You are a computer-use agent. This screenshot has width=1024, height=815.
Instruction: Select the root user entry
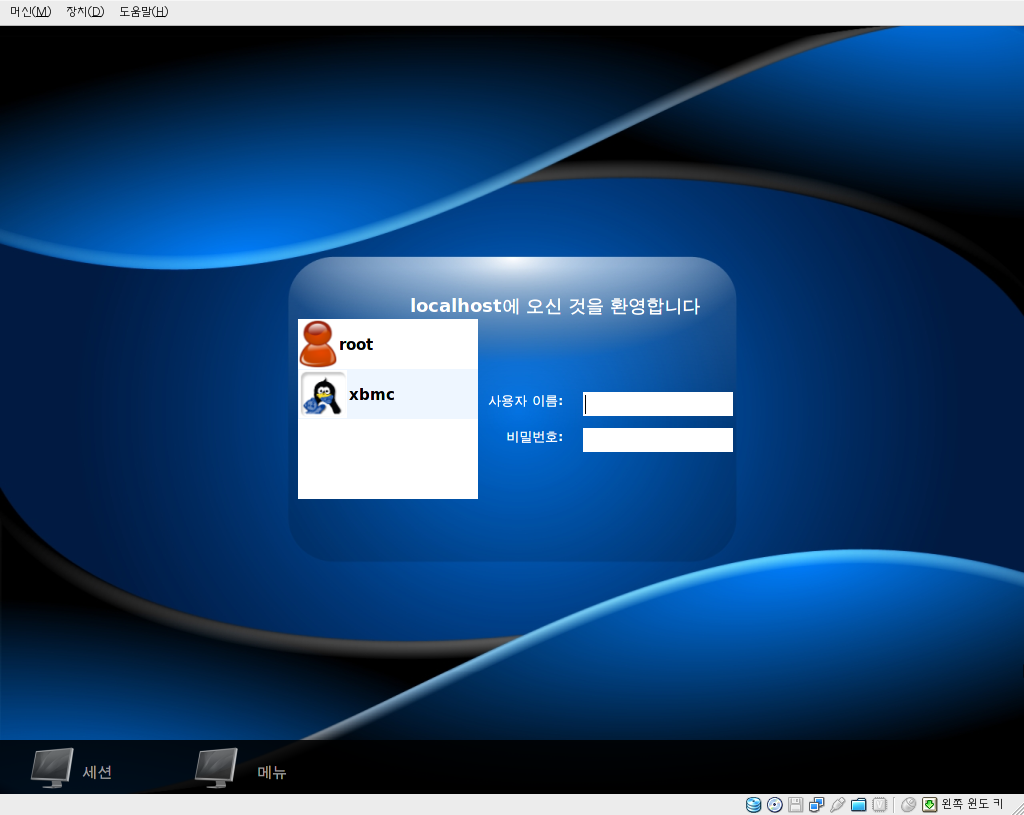pyautogui.click(x=388, y=344)
